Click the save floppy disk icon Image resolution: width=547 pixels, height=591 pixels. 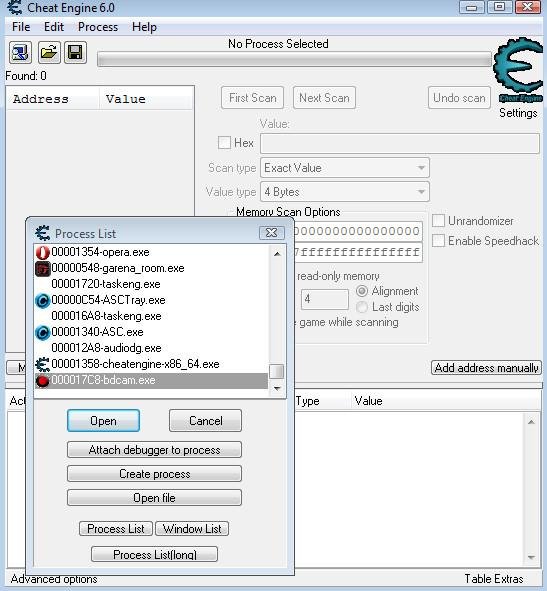(75, 52)
